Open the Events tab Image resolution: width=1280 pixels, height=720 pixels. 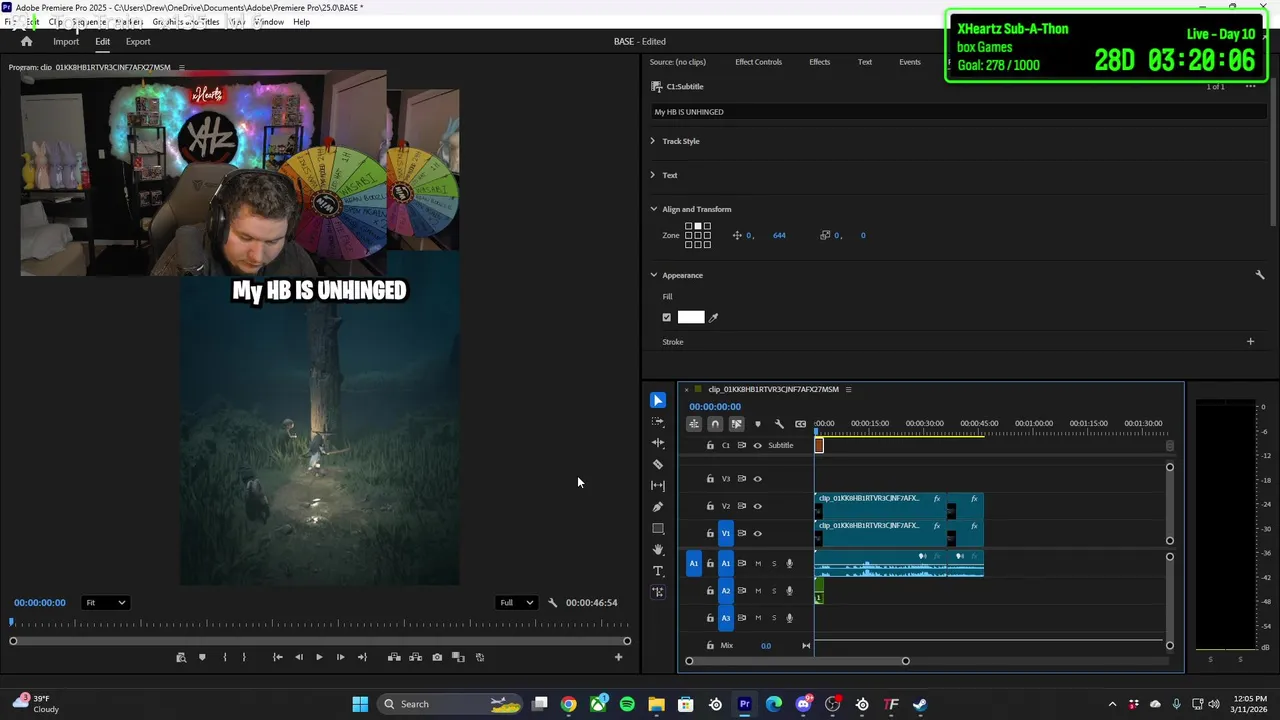(x=910, y=62)
